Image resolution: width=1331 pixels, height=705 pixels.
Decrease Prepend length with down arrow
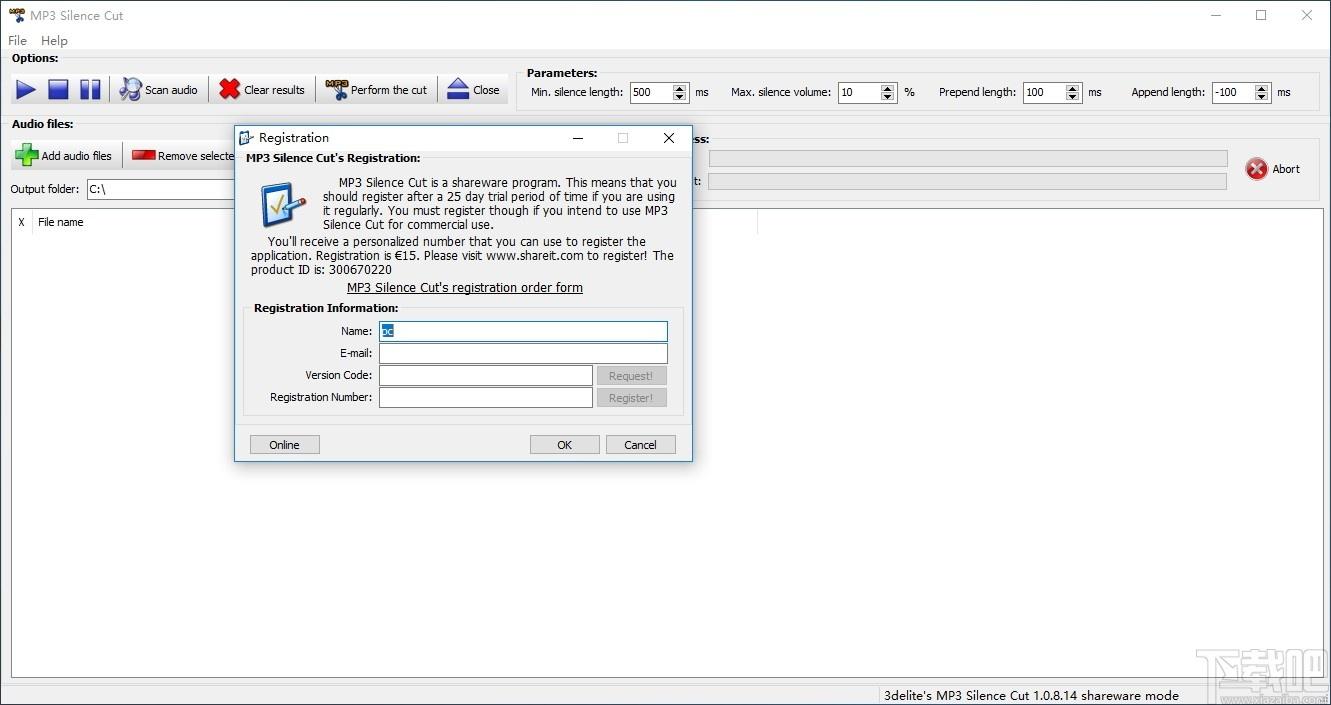pos(1073,97)
